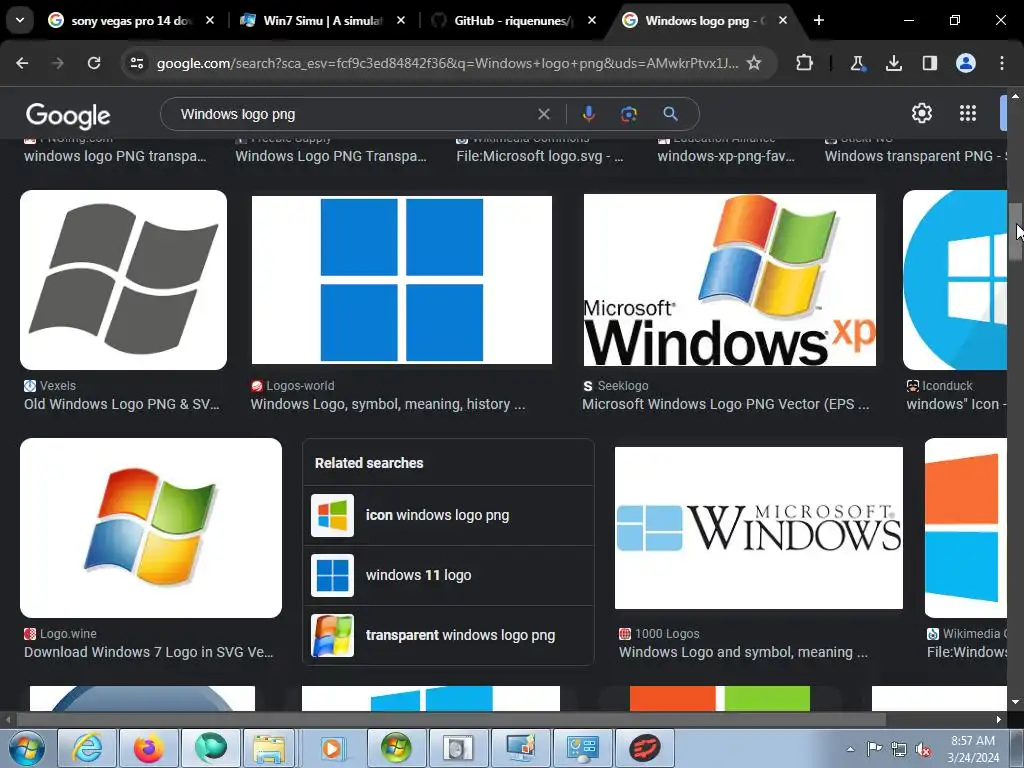Open the grey old Windows logo thumbnail

tap(123, 280)
